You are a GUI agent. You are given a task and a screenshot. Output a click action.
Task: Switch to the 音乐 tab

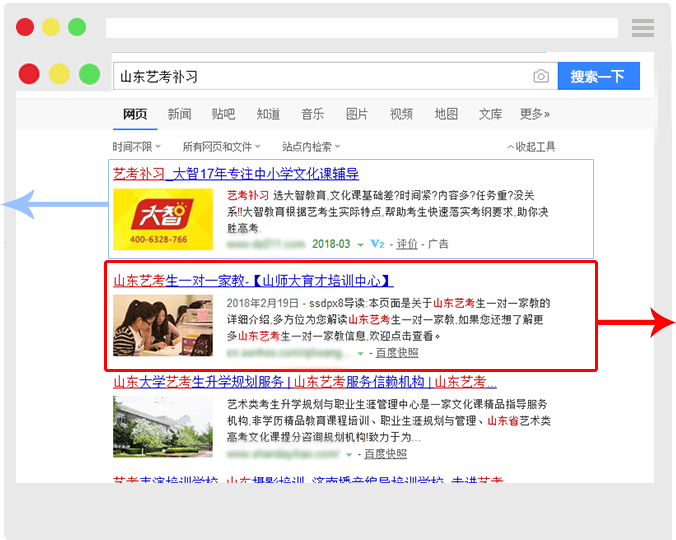click(x=313, y=114)
